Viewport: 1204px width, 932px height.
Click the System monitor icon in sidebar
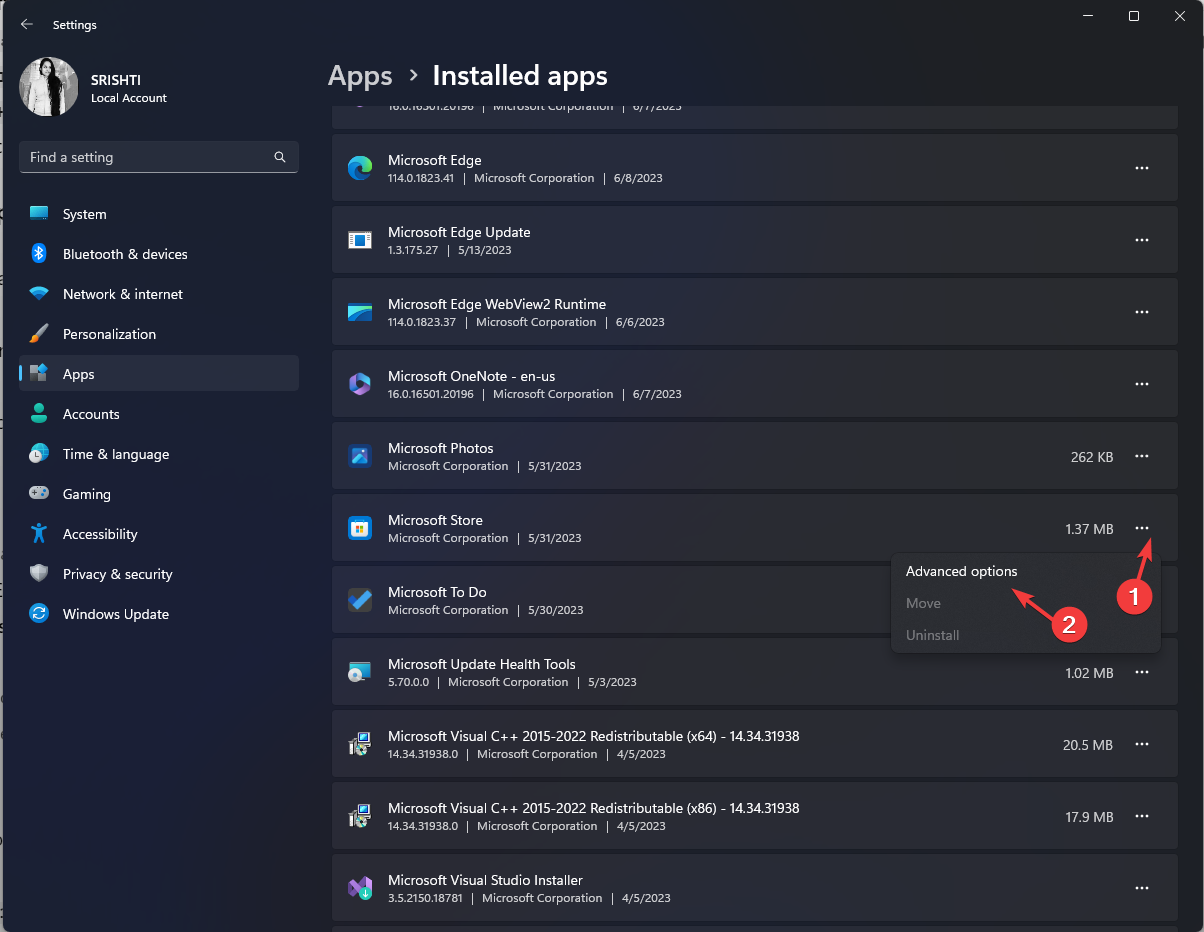coord(39,214)
